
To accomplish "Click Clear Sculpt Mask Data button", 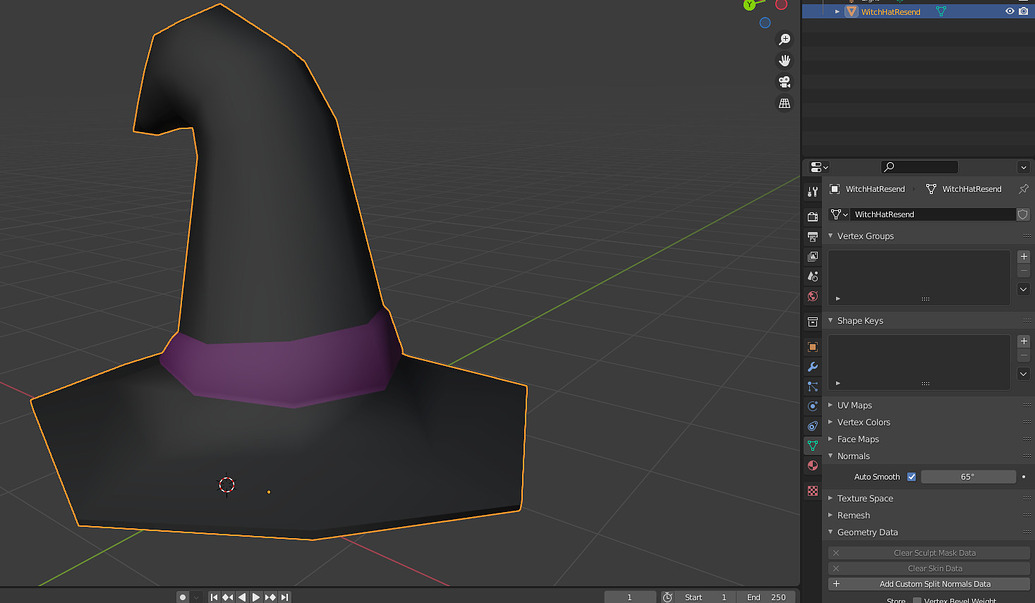I will (929, 553).
